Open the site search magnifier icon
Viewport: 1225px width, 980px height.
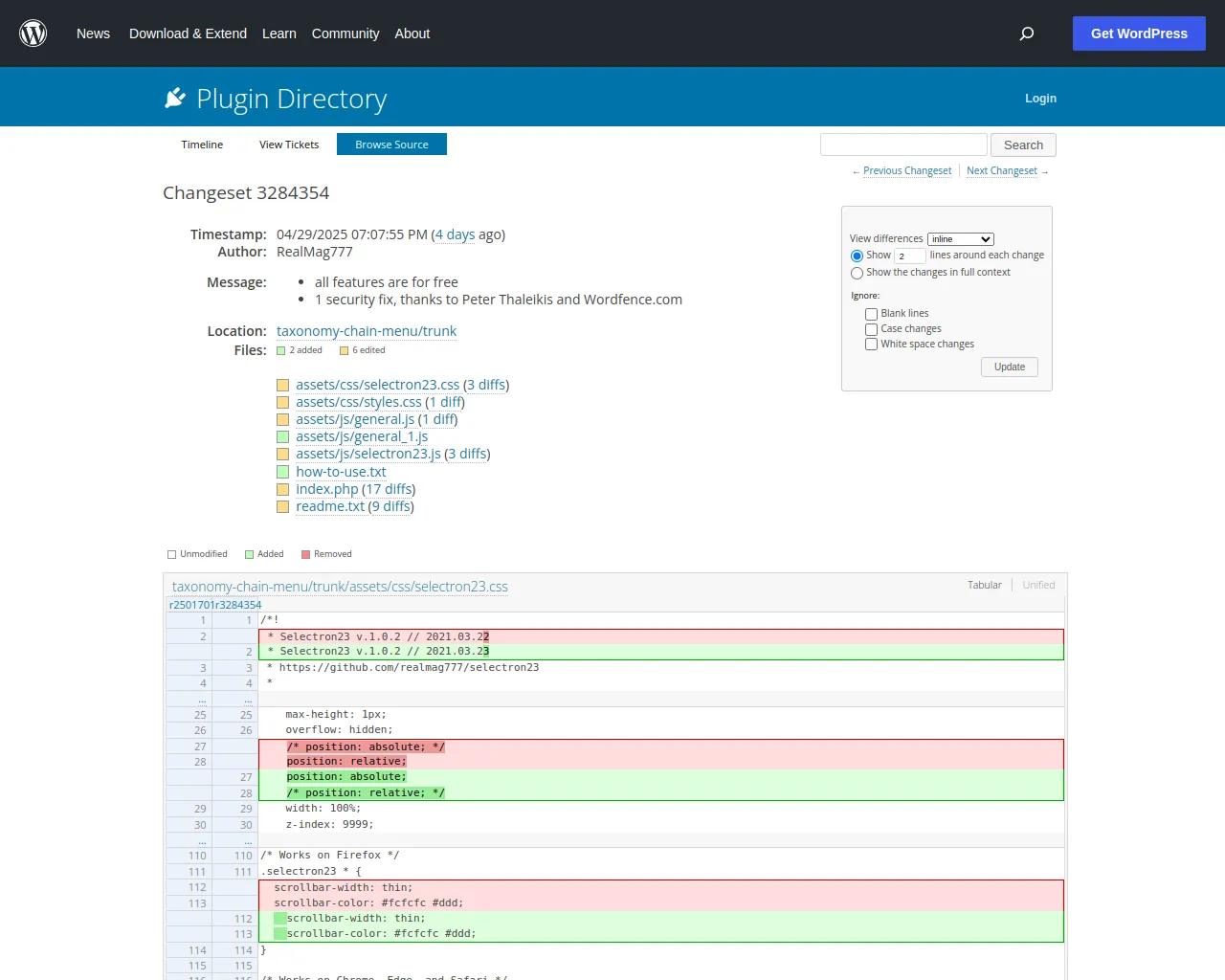pos(1027,33)
